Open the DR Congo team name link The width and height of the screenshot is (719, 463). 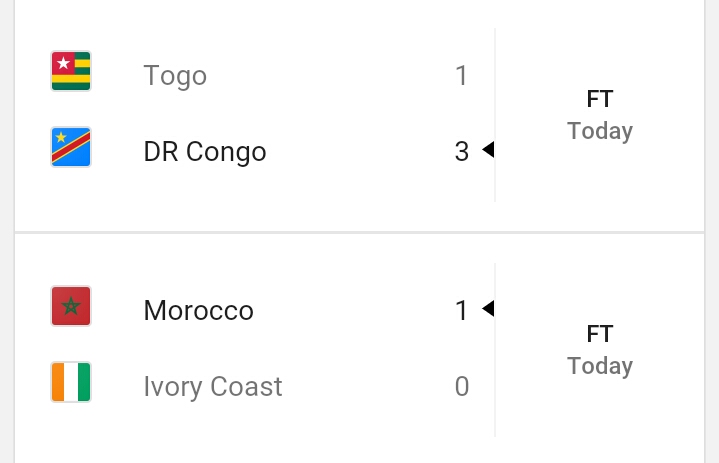pos(205,152)
